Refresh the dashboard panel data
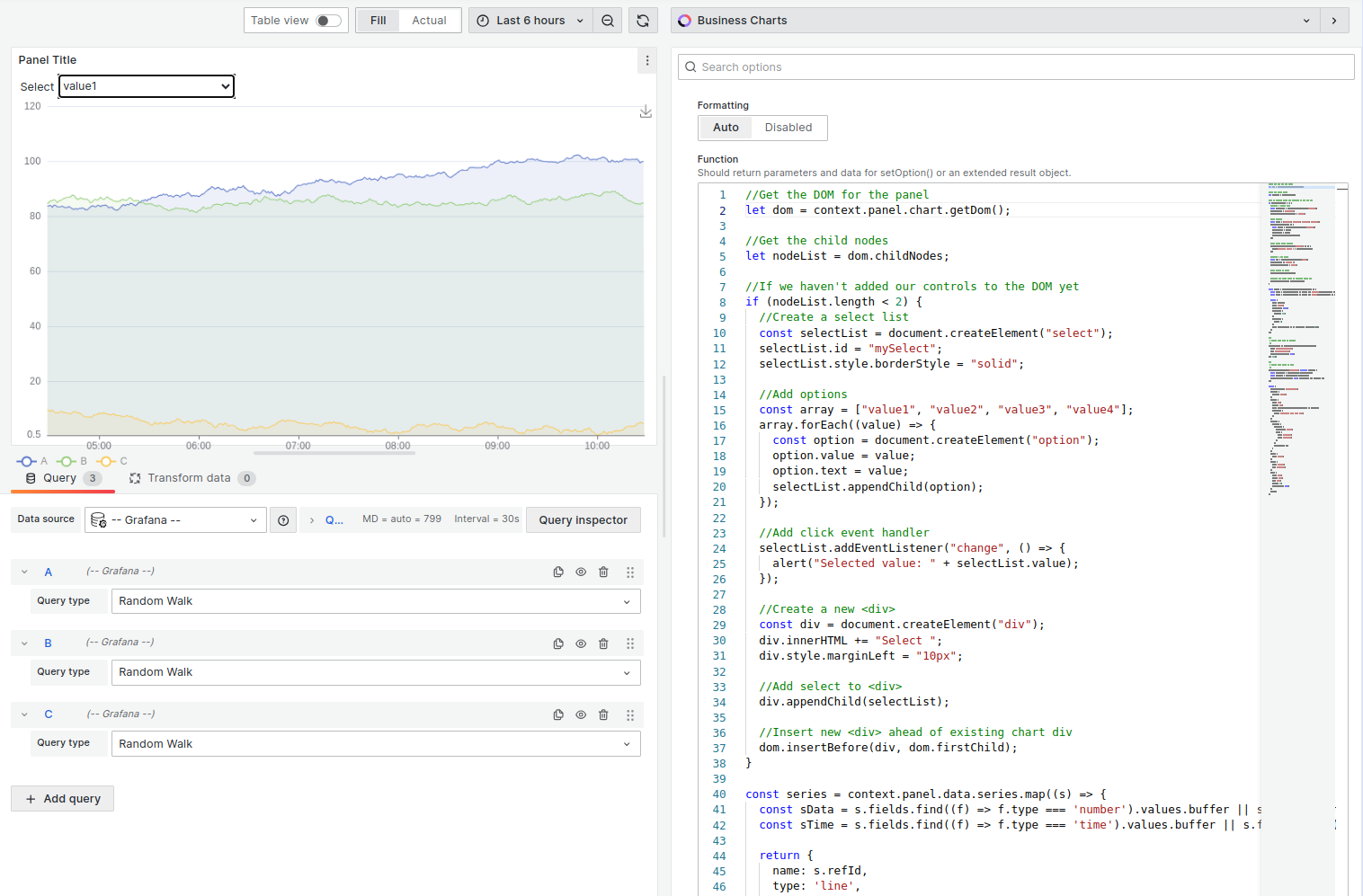This screenshot has width=1363, height=896. point(643,20)
